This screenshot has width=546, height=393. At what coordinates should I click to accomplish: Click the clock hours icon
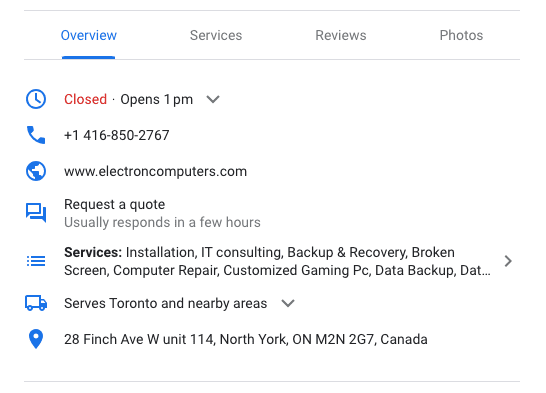click(x=36, y=99)
